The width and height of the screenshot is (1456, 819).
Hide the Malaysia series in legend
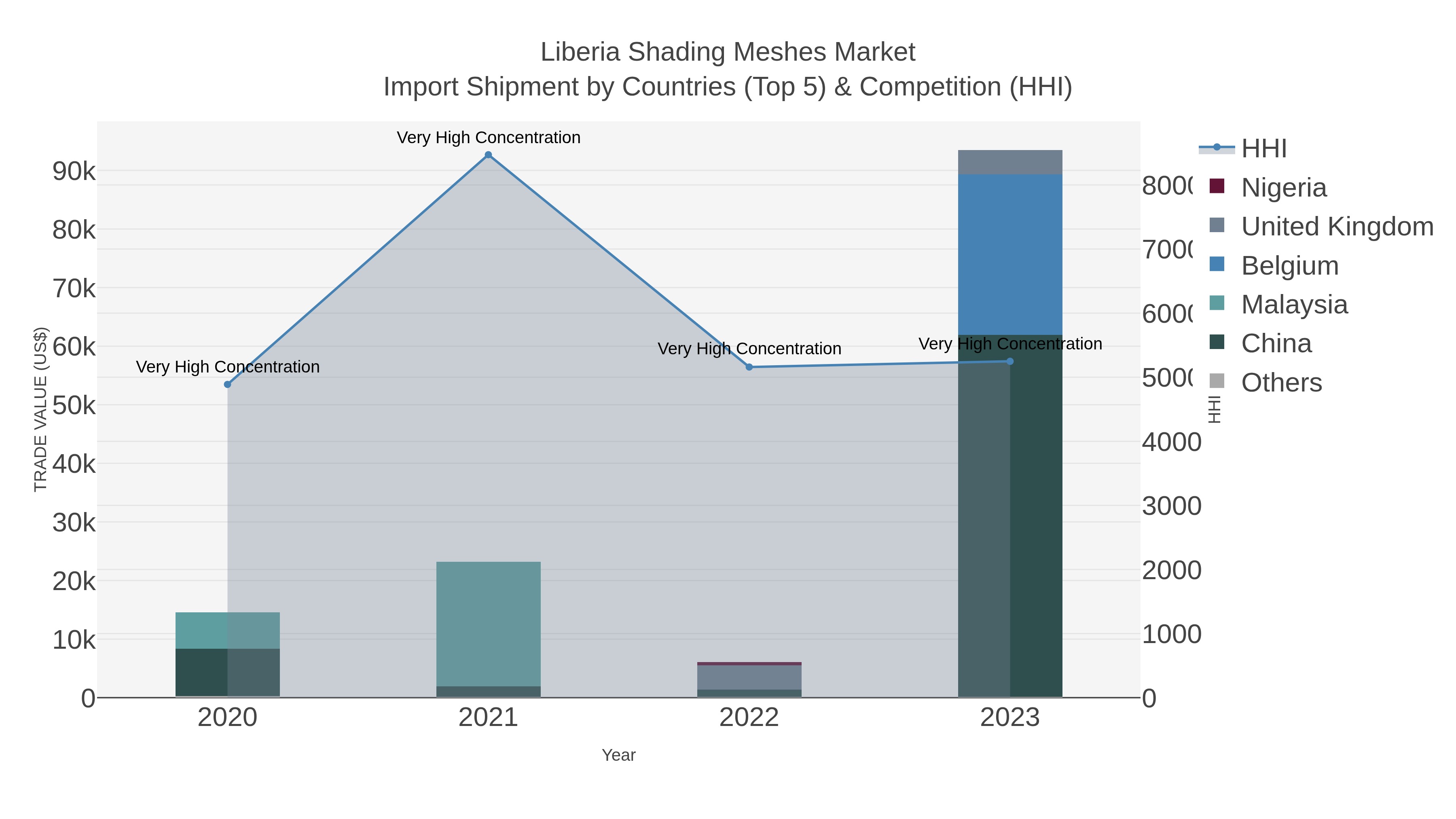[1278, 304]
